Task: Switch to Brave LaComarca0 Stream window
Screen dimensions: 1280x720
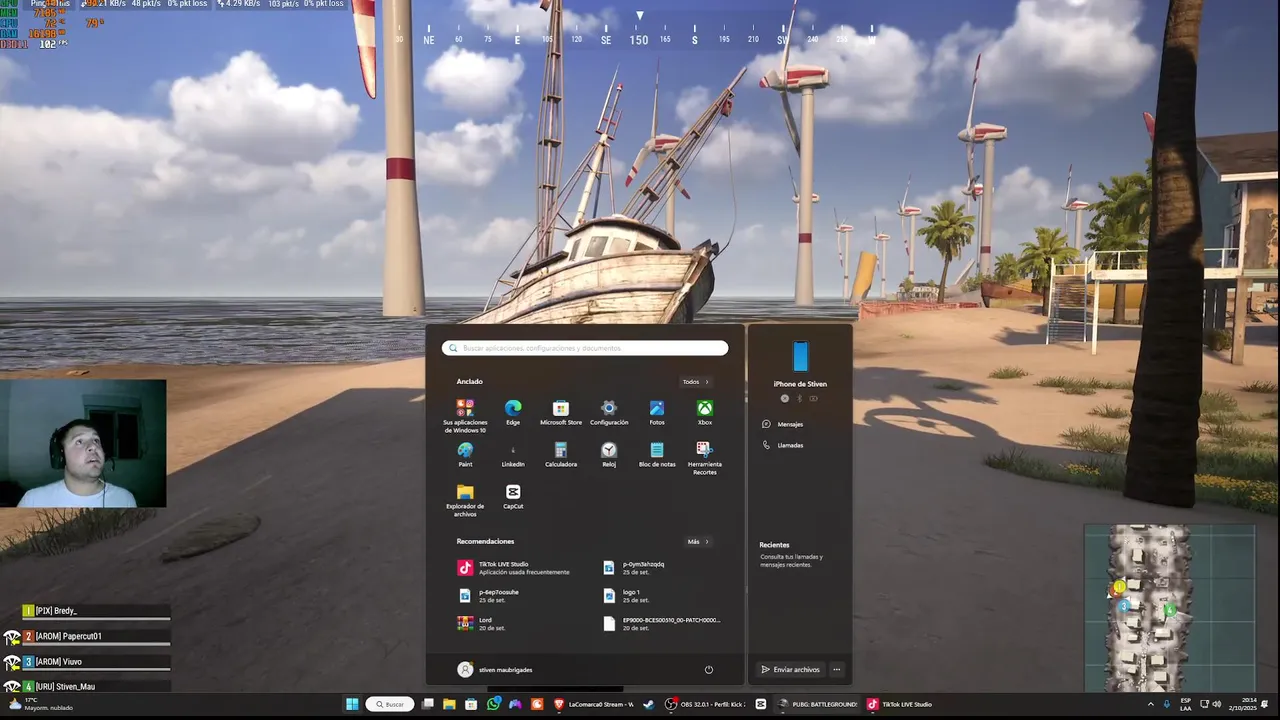Action: click(594, 704)
